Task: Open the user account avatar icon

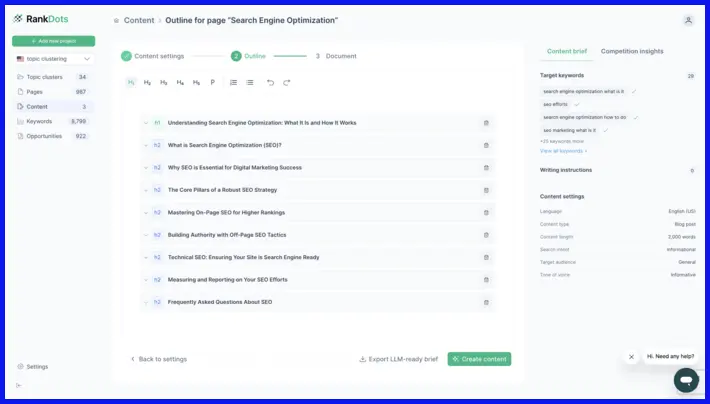Action: [x=688, y=20]
